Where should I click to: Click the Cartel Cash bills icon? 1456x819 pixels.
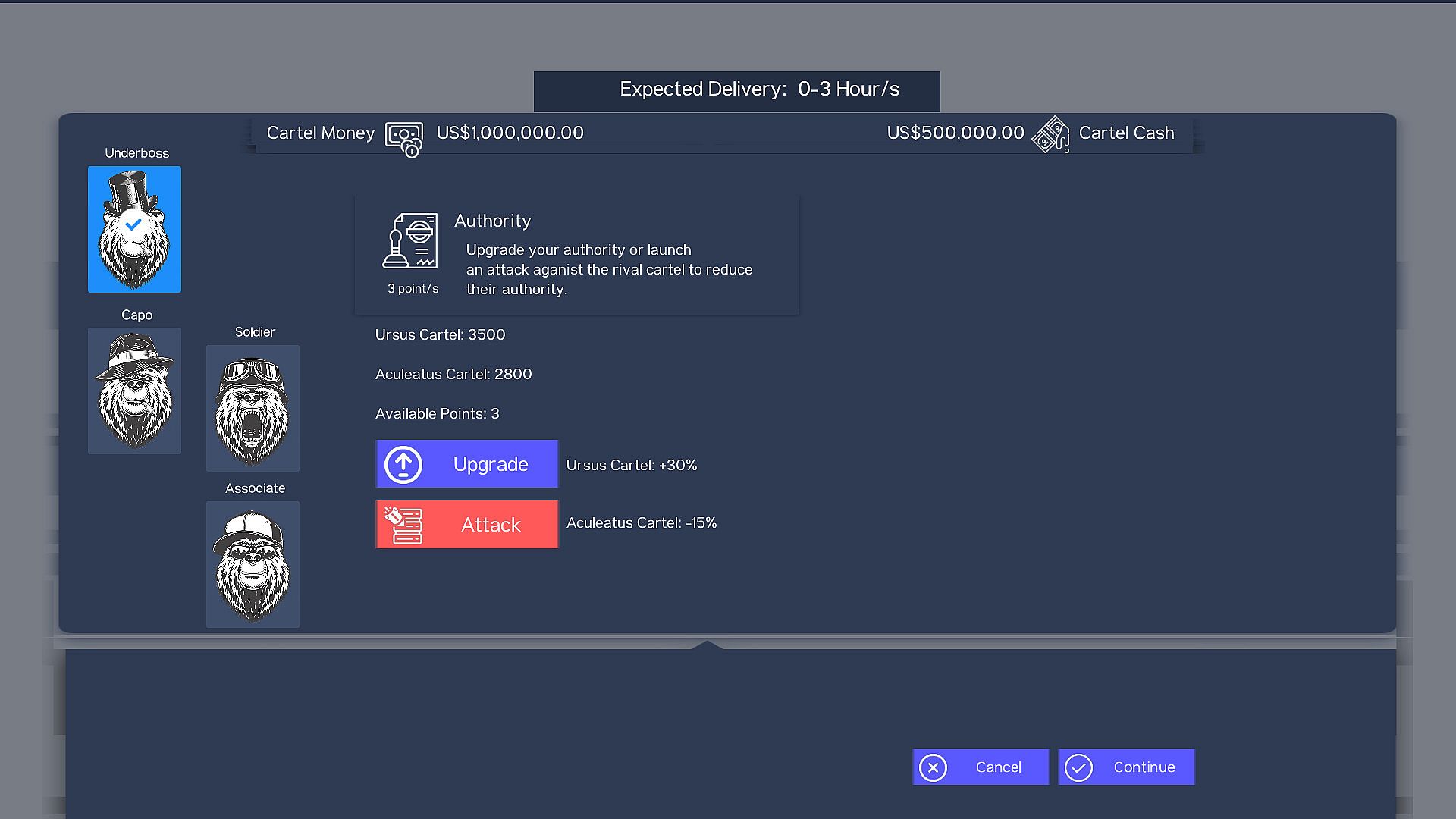point(1050,134)
